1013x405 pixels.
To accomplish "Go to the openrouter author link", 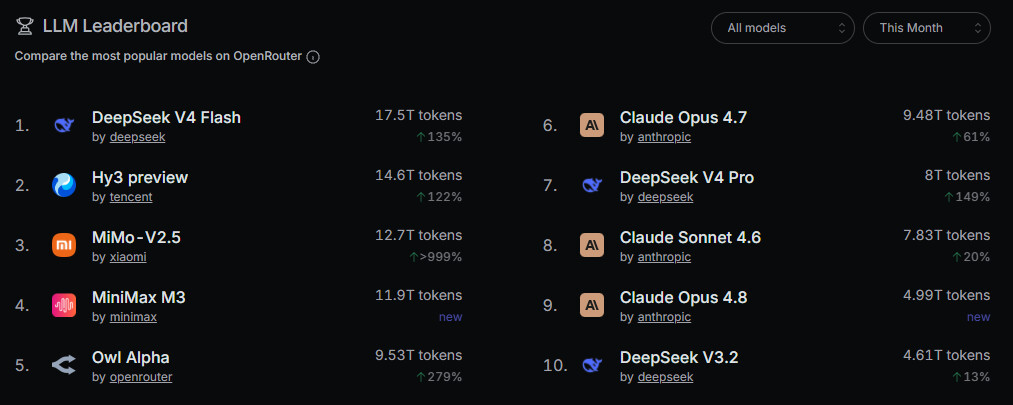I will (x=141, y=377).
